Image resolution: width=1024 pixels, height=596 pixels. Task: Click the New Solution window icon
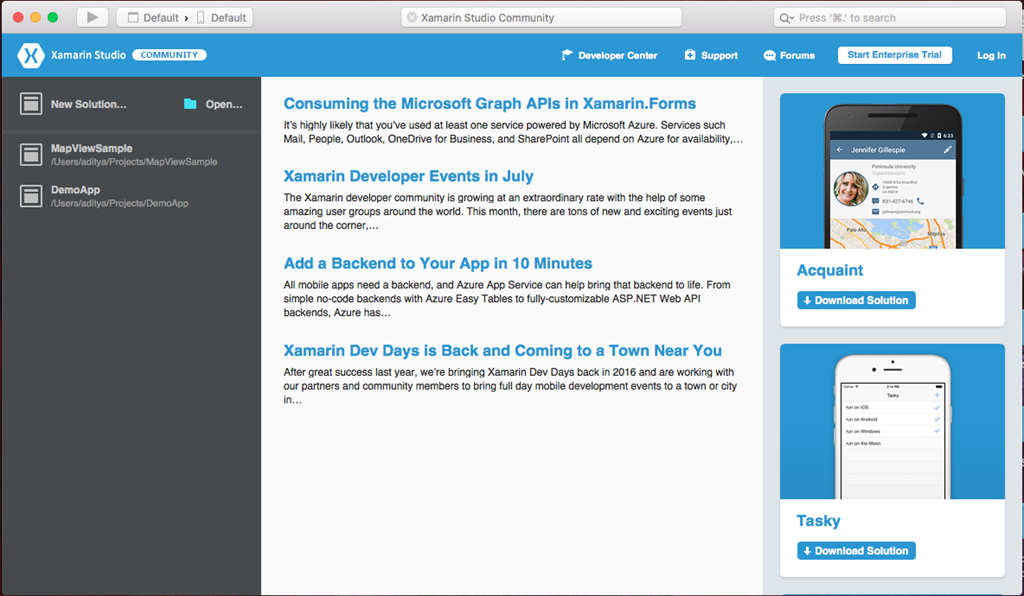pyautogui.click(x=31, y=104)
